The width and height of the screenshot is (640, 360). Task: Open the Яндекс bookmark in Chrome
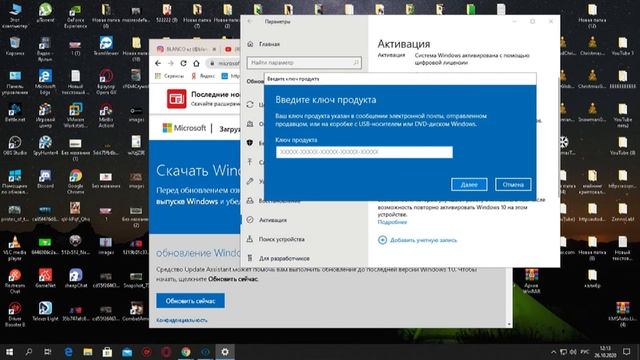[x=203, y=76]
